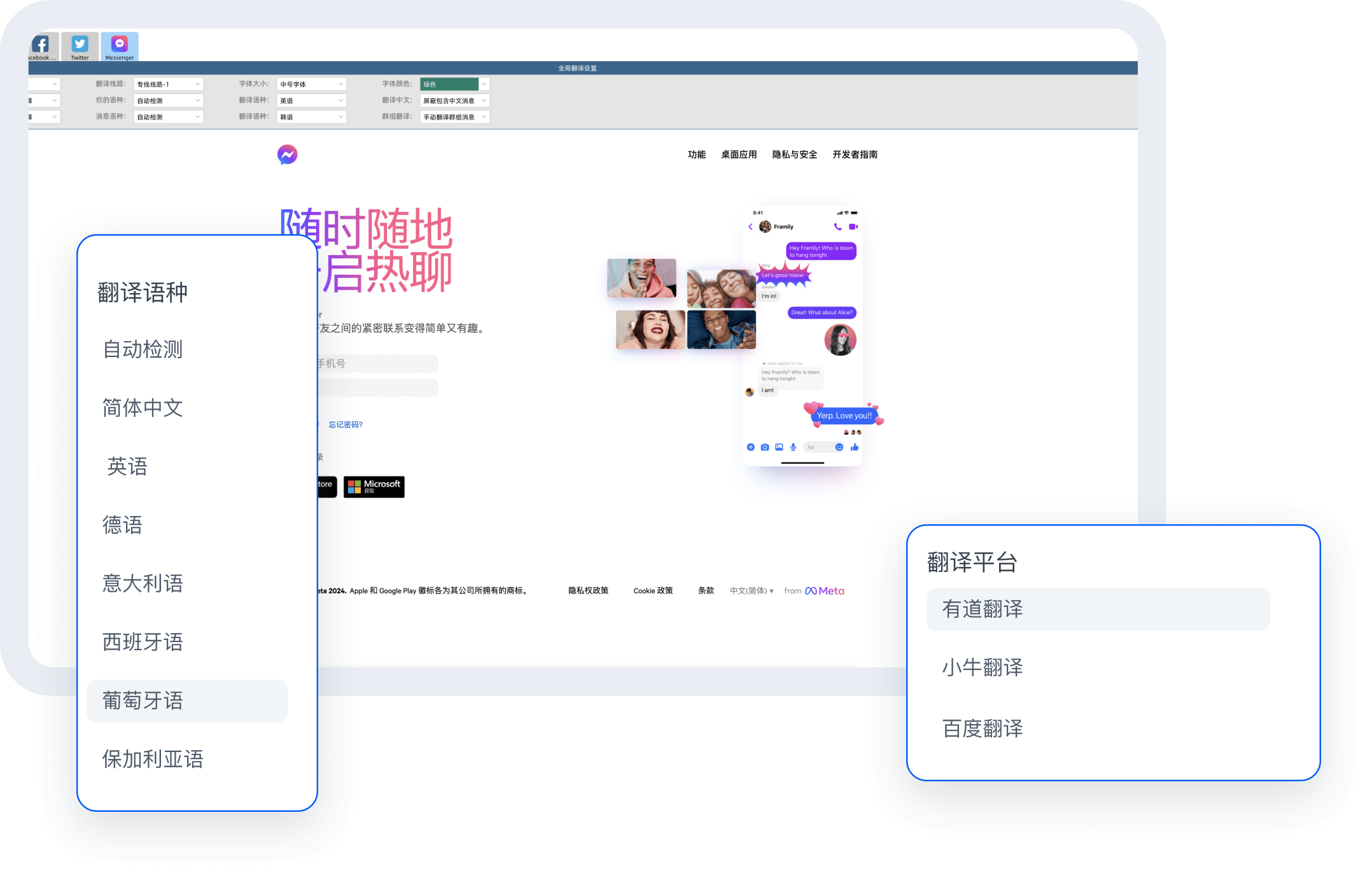Tap the phone call icon in the chat mockup
1372x878 pixels.
click(x=837, y=226)
